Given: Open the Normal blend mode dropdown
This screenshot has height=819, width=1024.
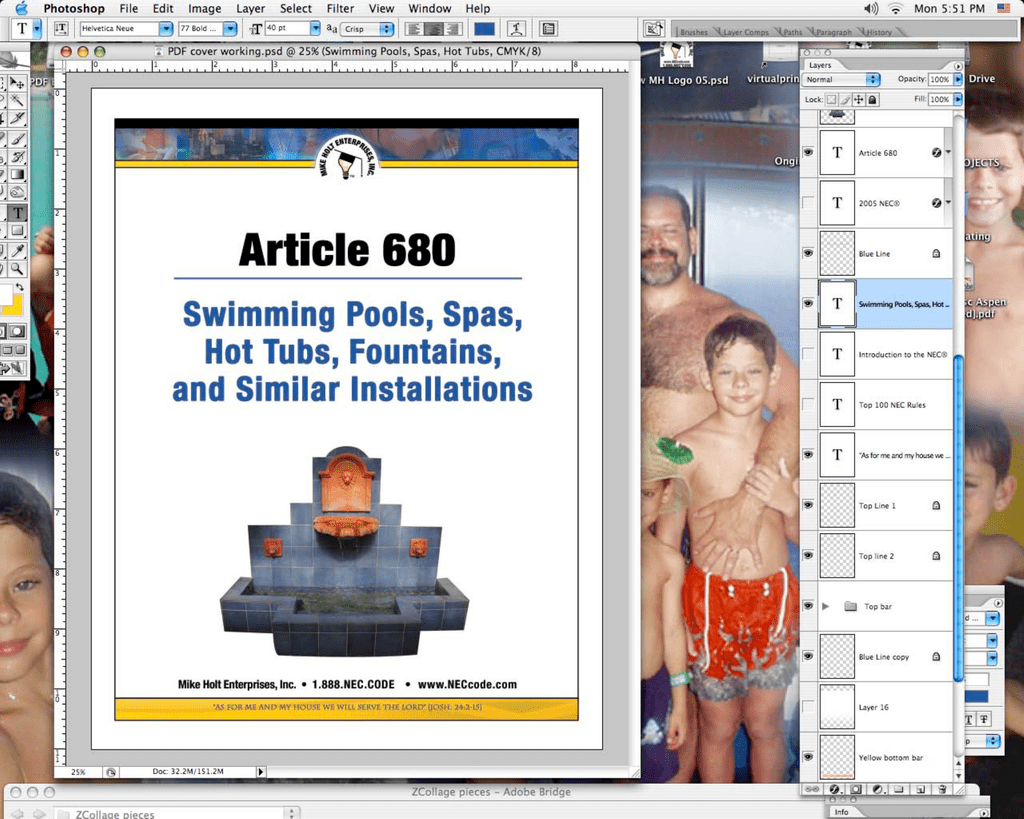Looking at the screenshot, I should [x=873, y=79].
